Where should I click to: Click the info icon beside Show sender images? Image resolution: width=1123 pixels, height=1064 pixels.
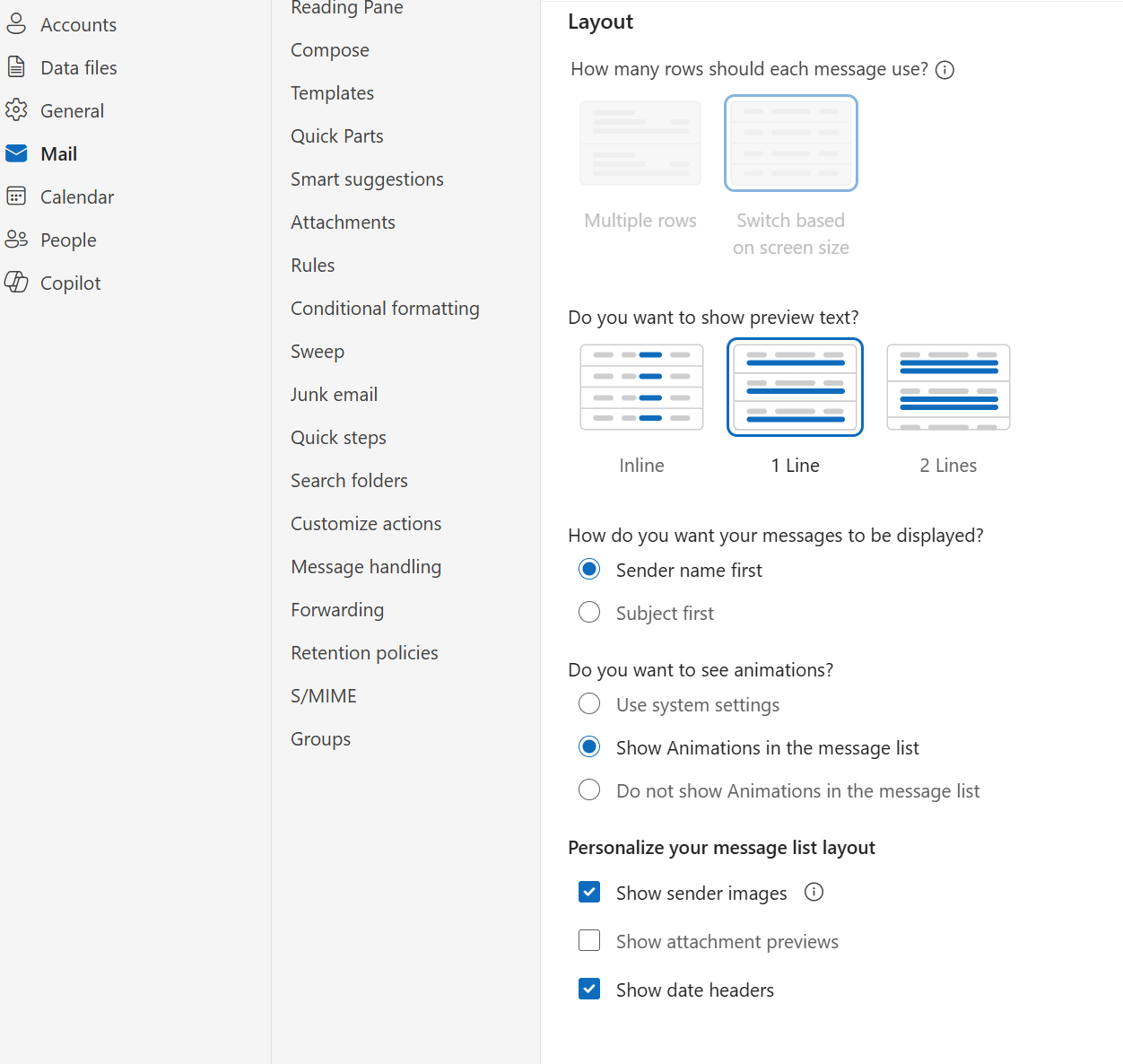[x=814, y=892]
